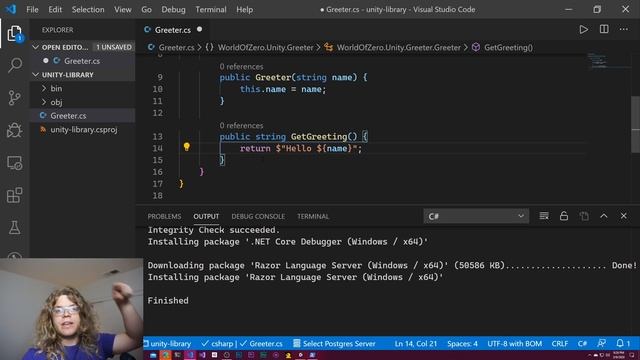Select Greeter.cs under Open Editors

click(82, 61)
